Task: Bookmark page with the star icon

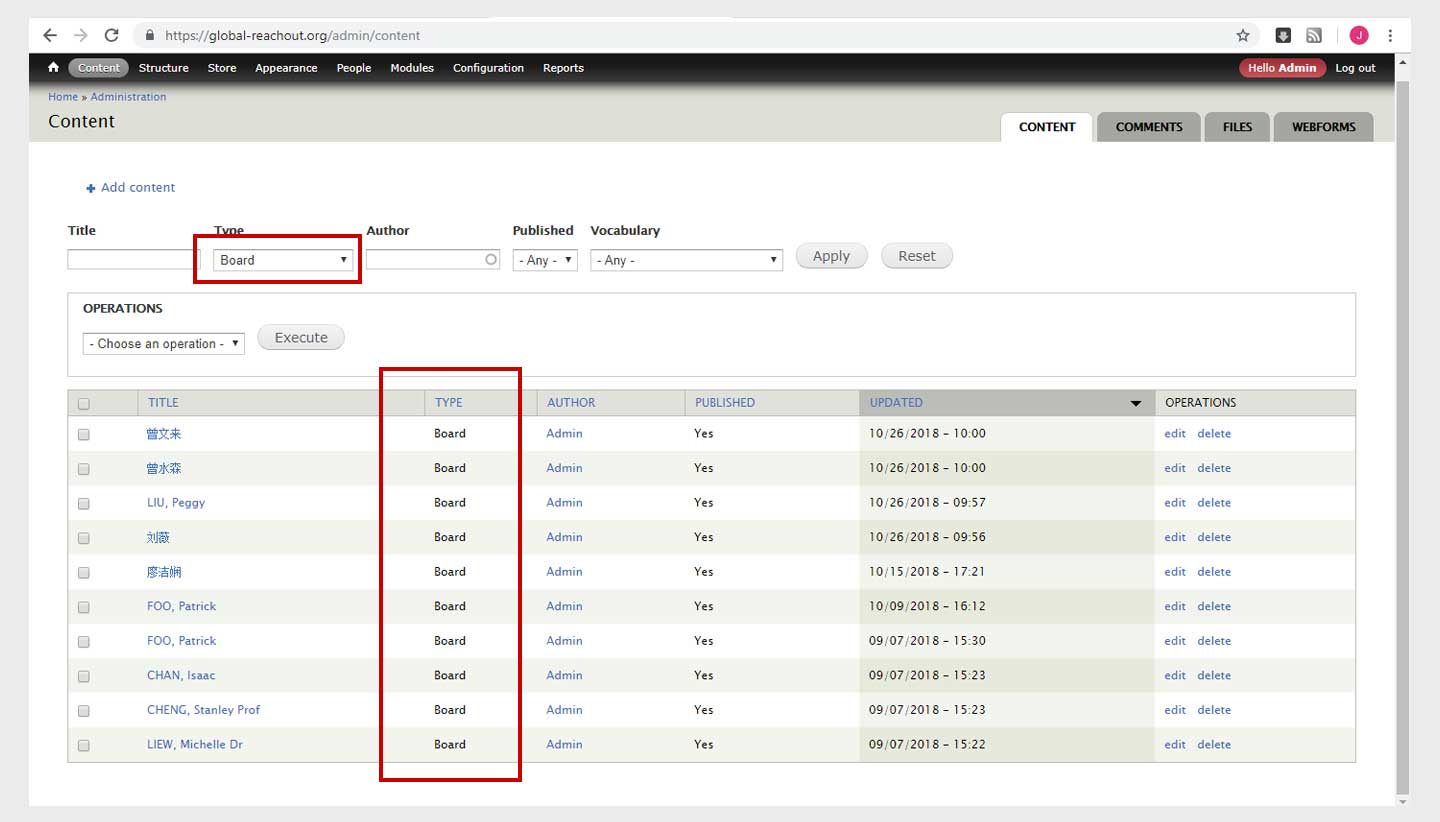Action: [x=1243, y=35]
